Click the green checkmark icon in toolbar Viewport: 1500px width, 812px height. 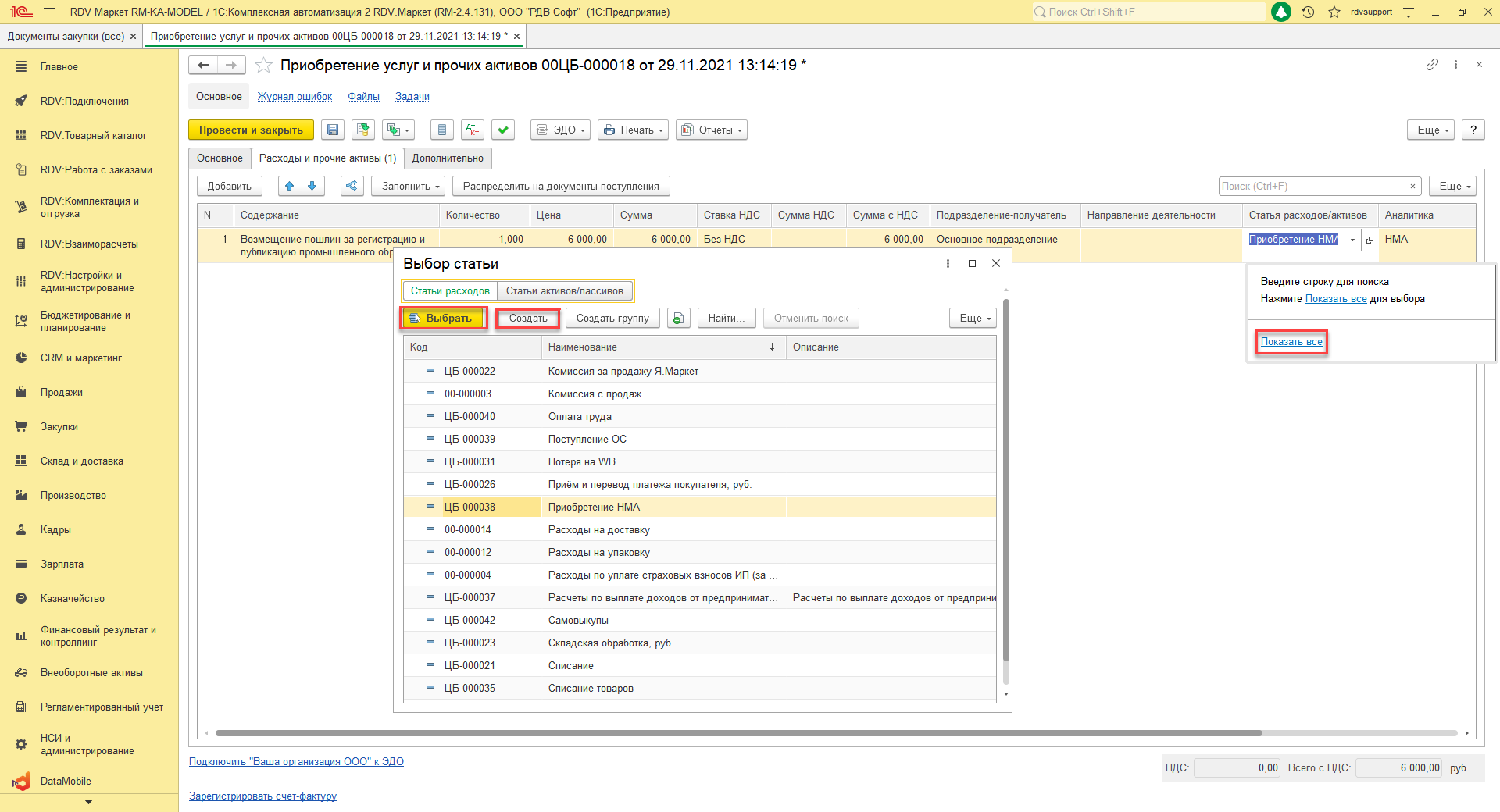tap(504, 130)
